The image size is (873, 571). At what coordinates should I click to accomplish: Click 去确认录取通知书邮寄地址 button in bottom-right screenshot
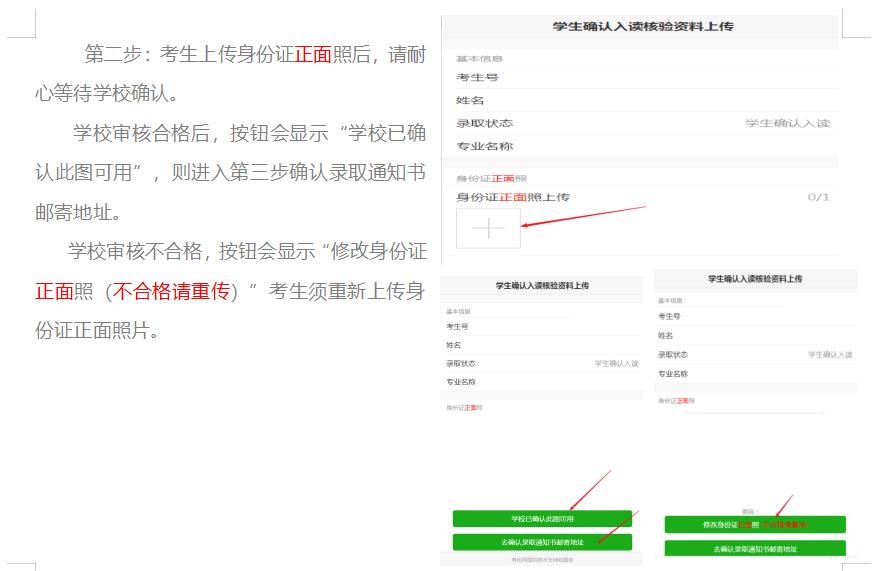click(x=755, y=548)
